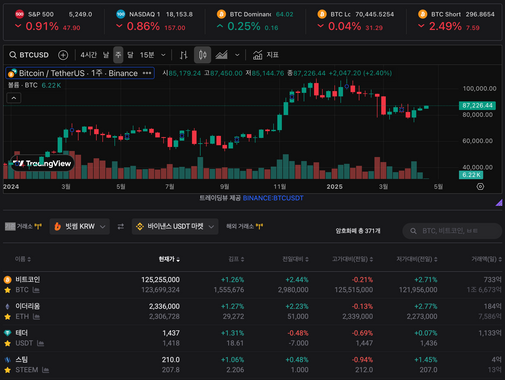Select the 4시간 timeframe
The height and width of the screenshot is (380, 505).
point(88,55)
